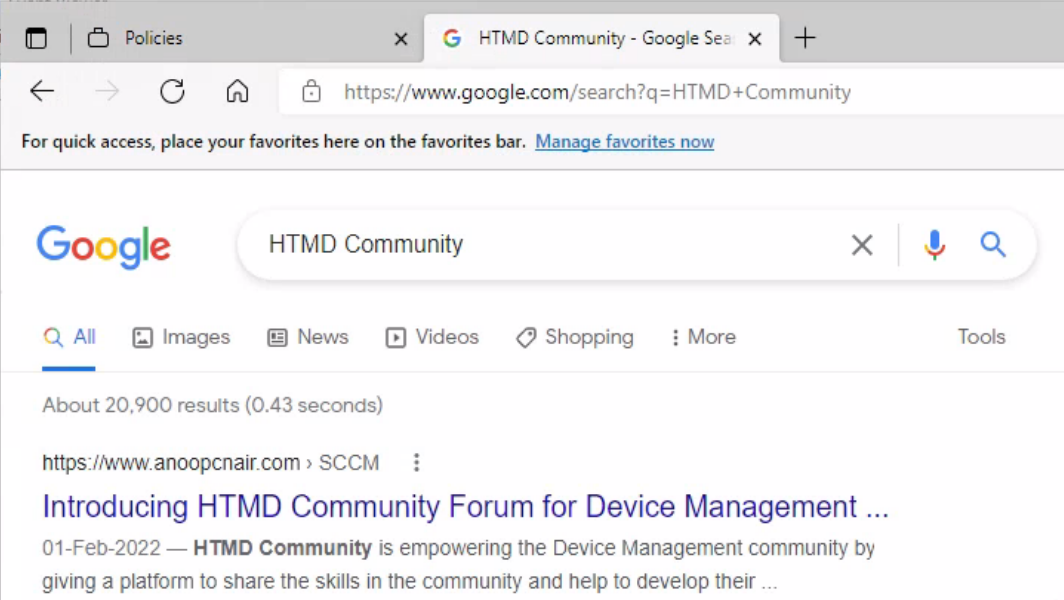Switch to News results
Viewport: 1064px width, 600px height.
(308, 337)
